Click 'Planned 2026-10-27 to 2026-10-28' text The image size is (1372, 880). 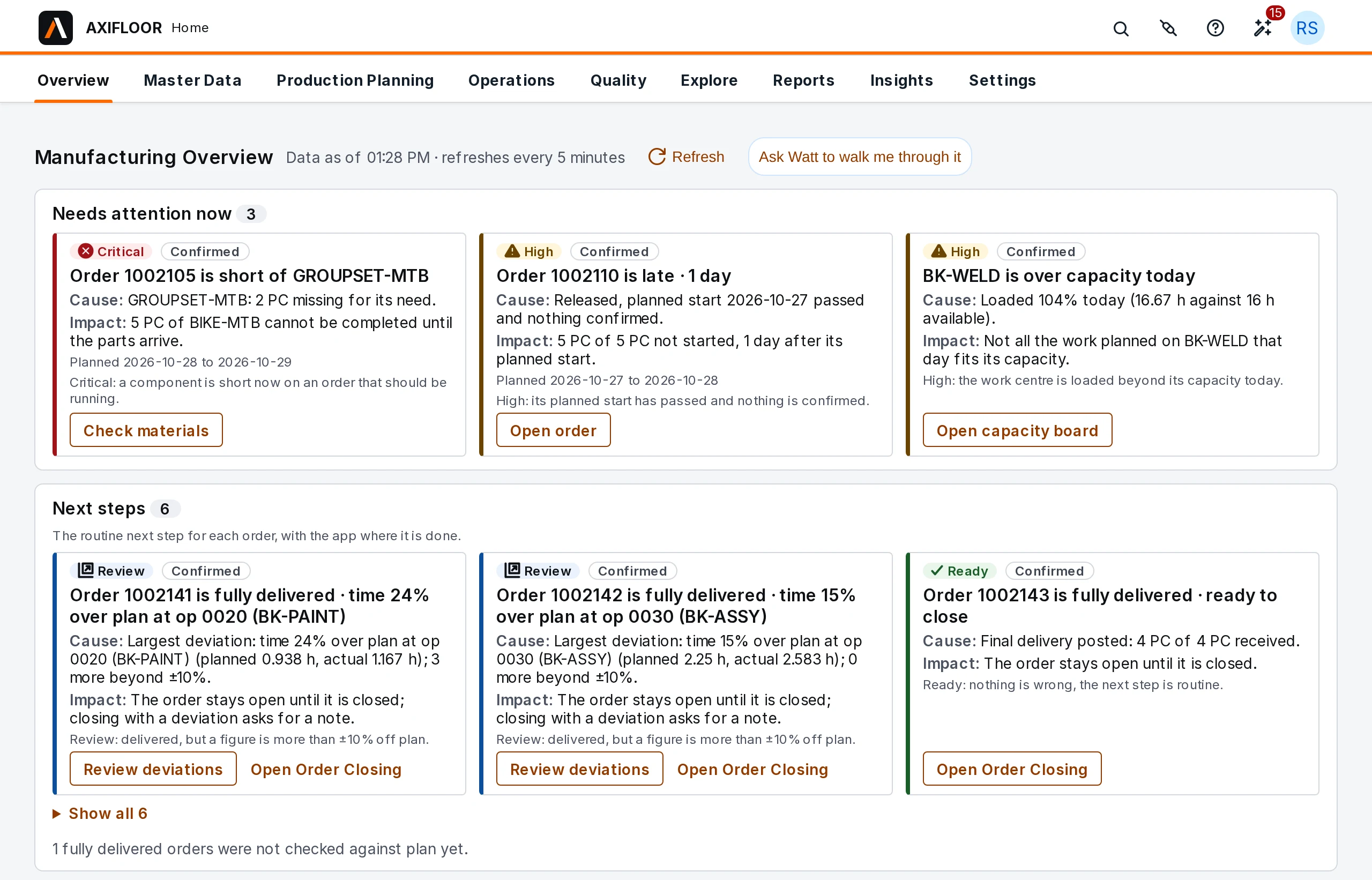tap(607, 381)
